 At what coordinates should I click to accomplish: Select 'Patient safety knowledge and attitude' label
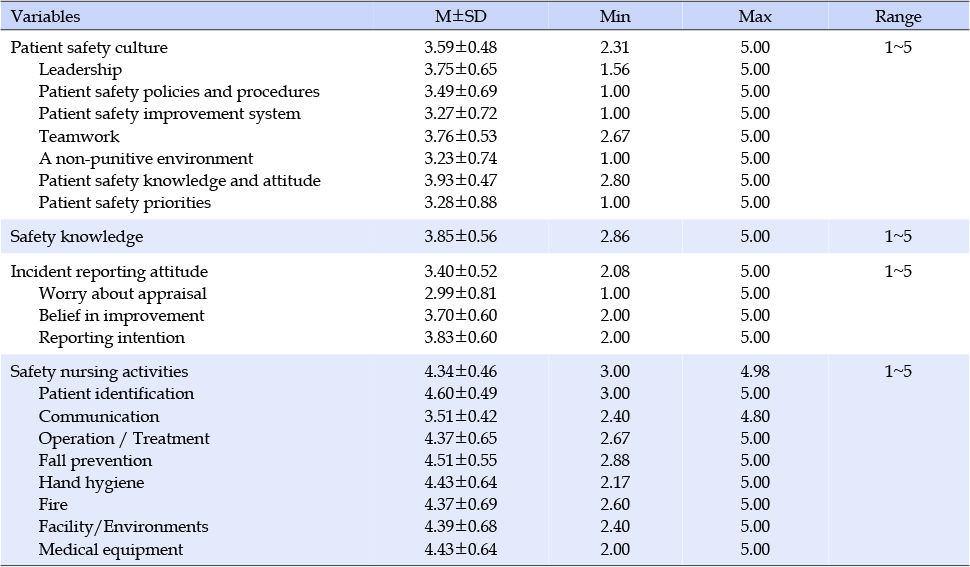pyautogui.click(x=179, y=181)
